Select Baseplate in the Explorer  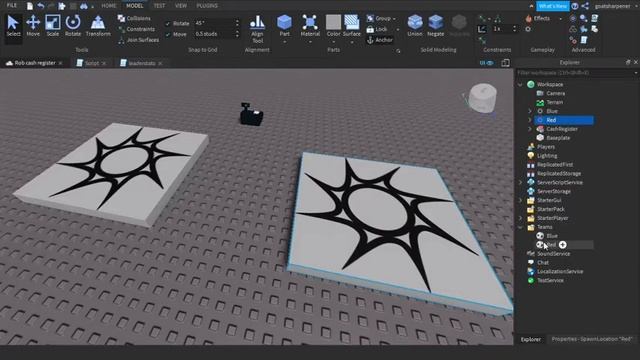pos(558,138)
